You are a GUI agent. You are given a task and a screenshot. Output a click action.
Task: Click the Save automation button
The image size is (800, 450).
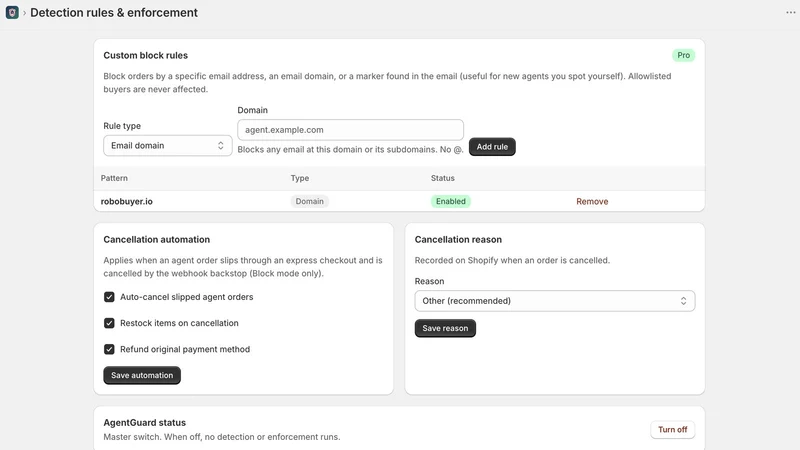pyautogui.click(x=142, y=375)
